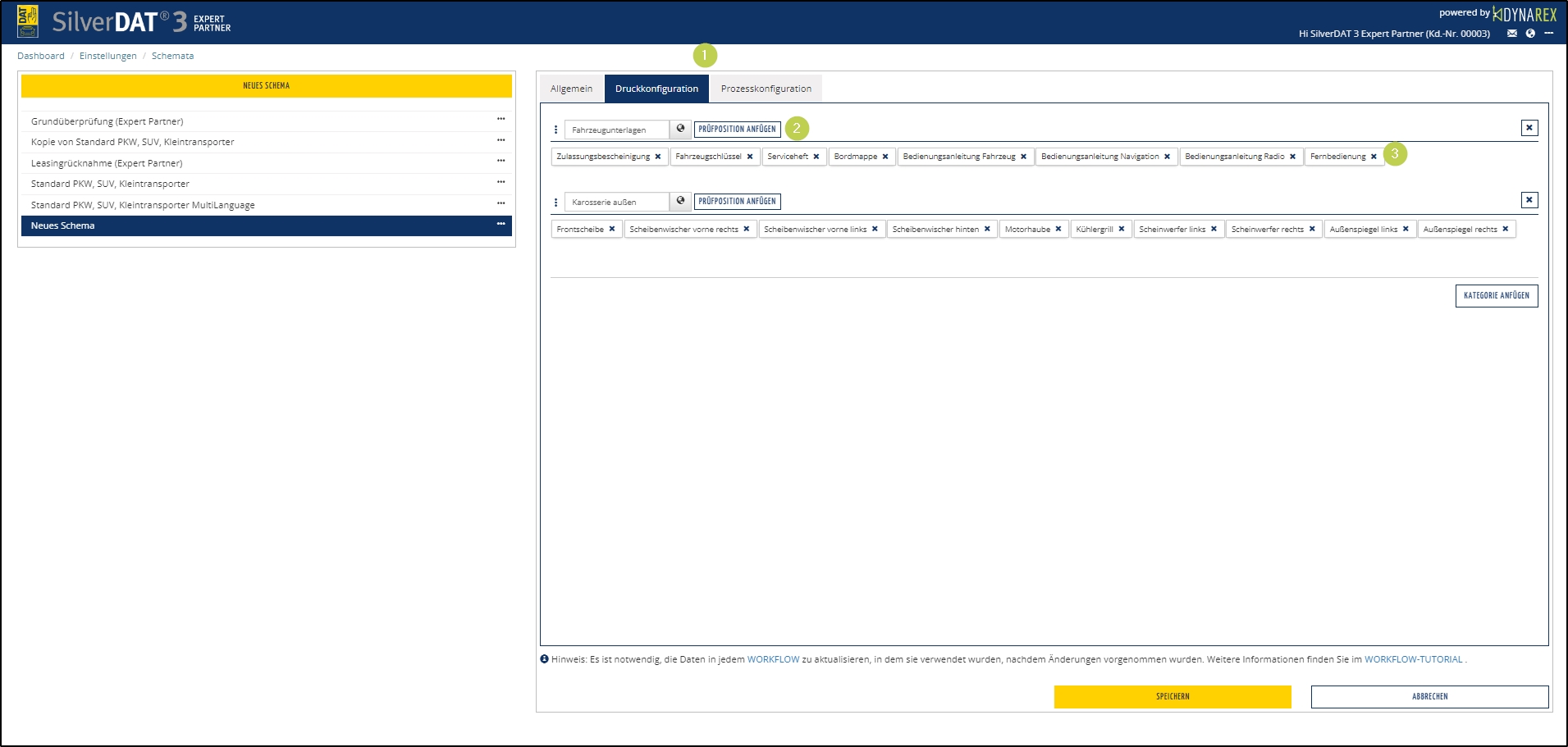Delete the Karosserie außen category with x box
Image resolution: width=1568 pixels, height=747 pixels.
click(1529, 200)
